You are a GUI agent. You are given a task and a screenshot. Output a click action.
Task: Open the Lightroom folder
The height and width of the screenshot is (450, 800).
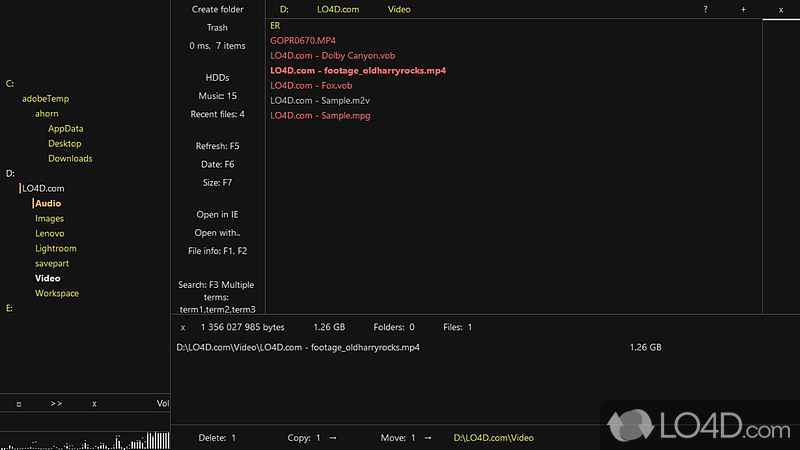pos(56,248)
